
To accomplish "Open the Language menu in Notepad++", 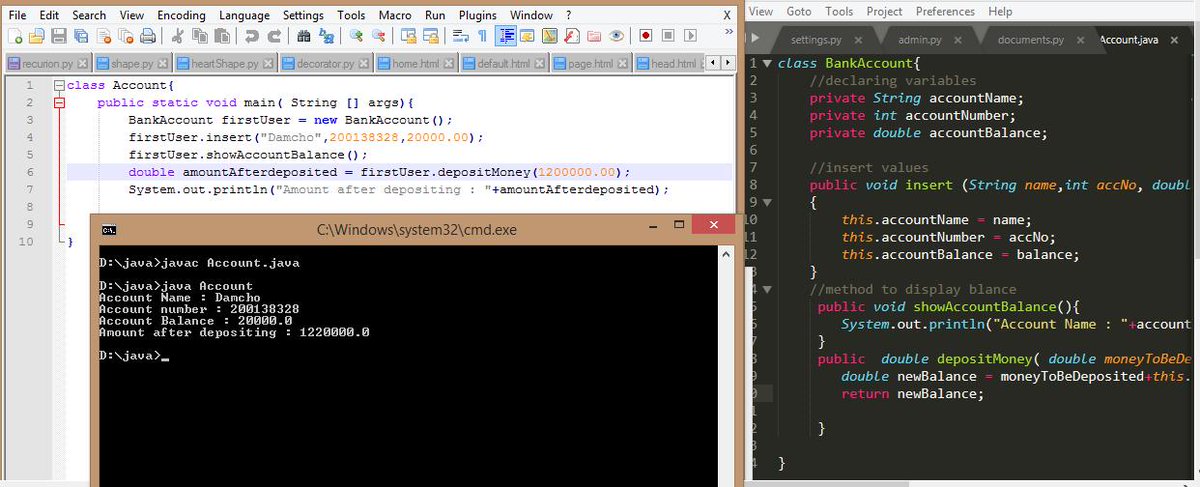I will [245, 15].
